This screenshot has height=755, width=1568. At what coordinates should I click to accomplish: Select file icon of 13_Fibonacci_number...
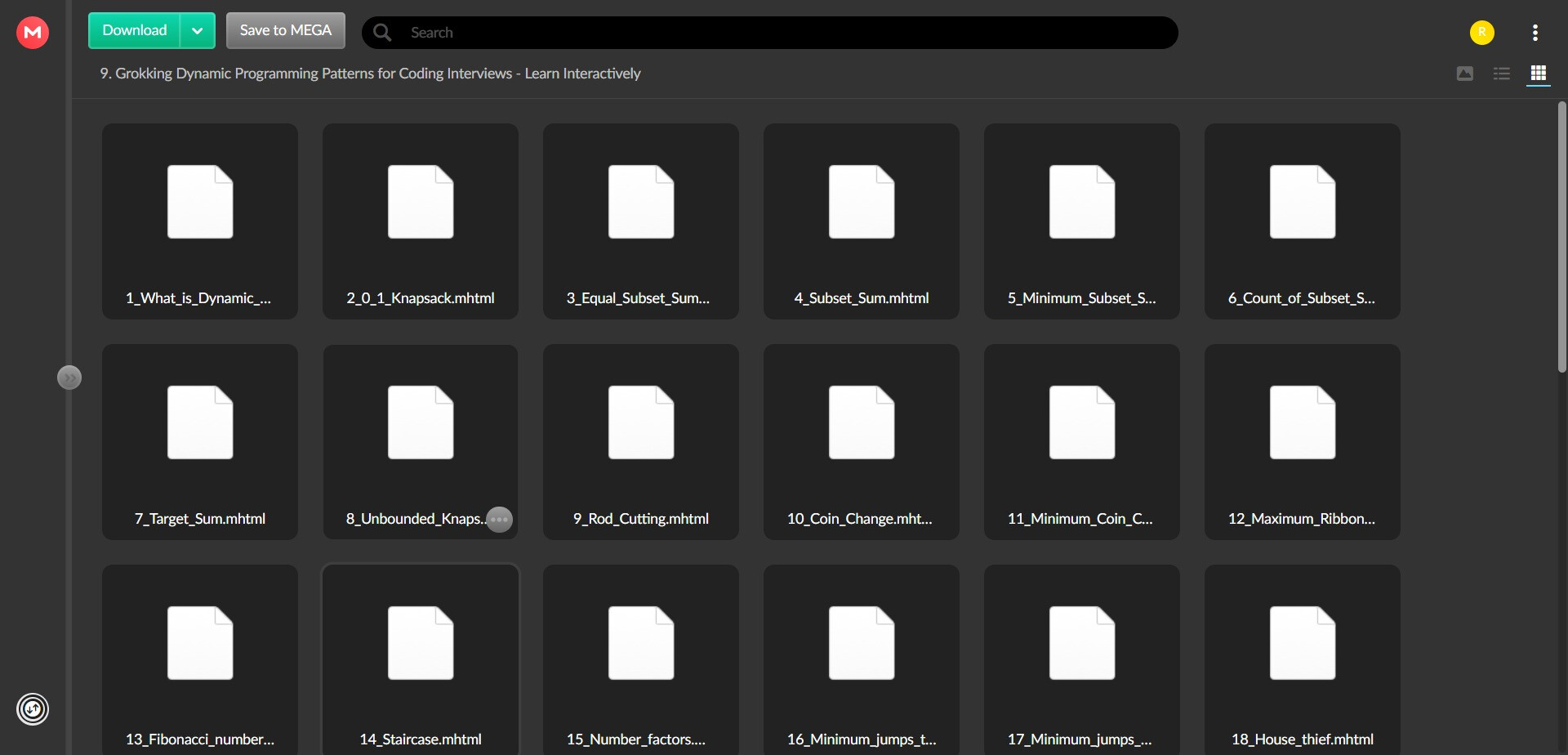click(x=200, y=643)
